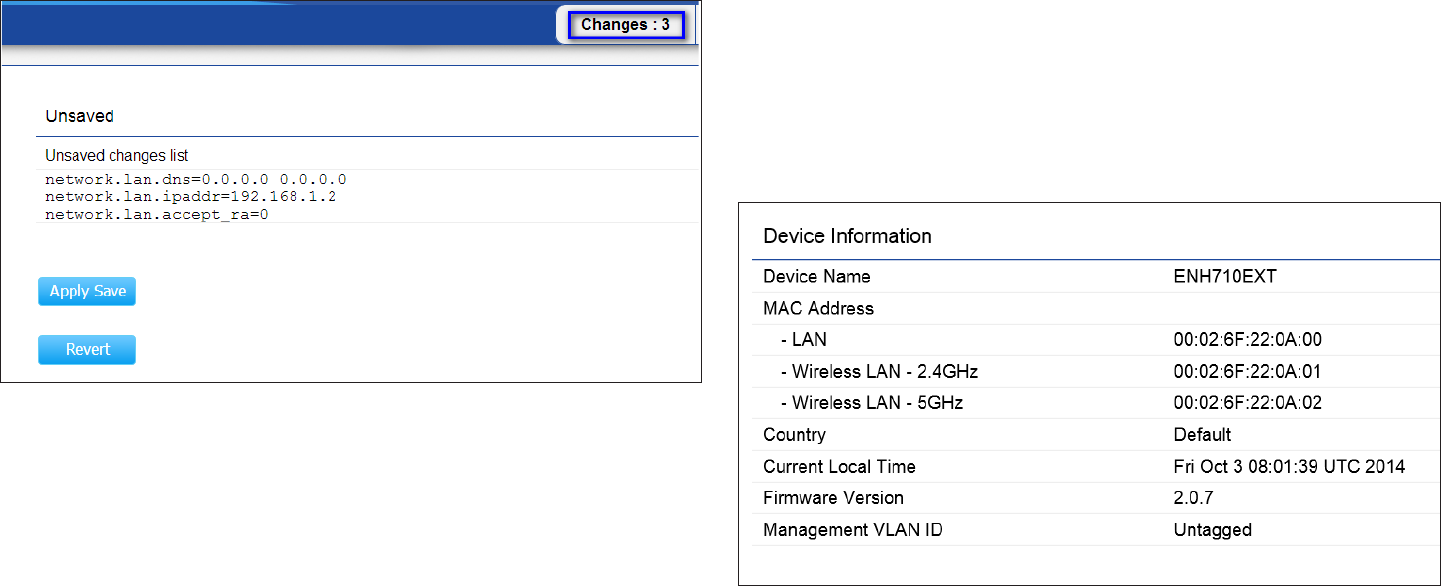The height and width of the screenshot is (586, 1441).
Task: Click the MAC Address row label
Action: click(x=818, y=308)
